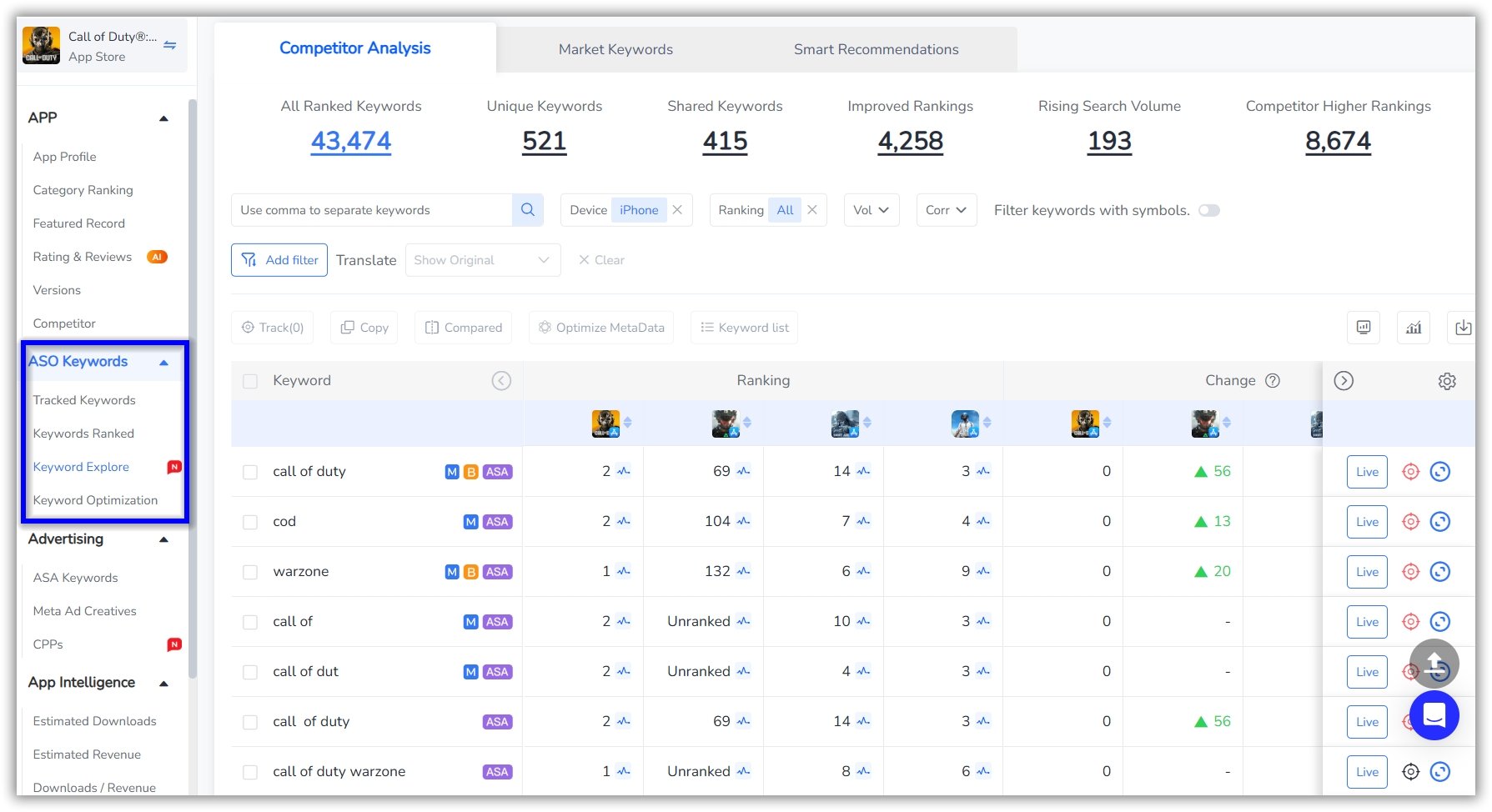Open the bar chart view icon
Image resolution: width=1492 pixels, height=812 pixels.
click(x=1414, y=328)
